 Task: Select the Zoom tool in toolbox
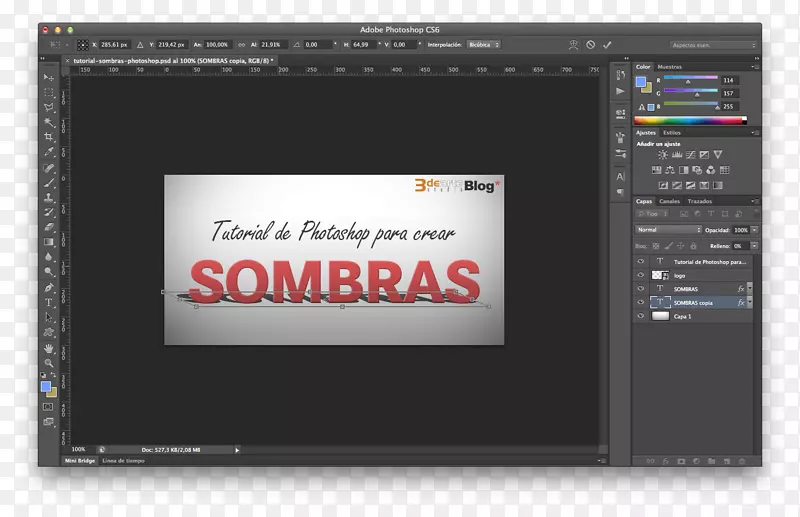pos(48,363)
